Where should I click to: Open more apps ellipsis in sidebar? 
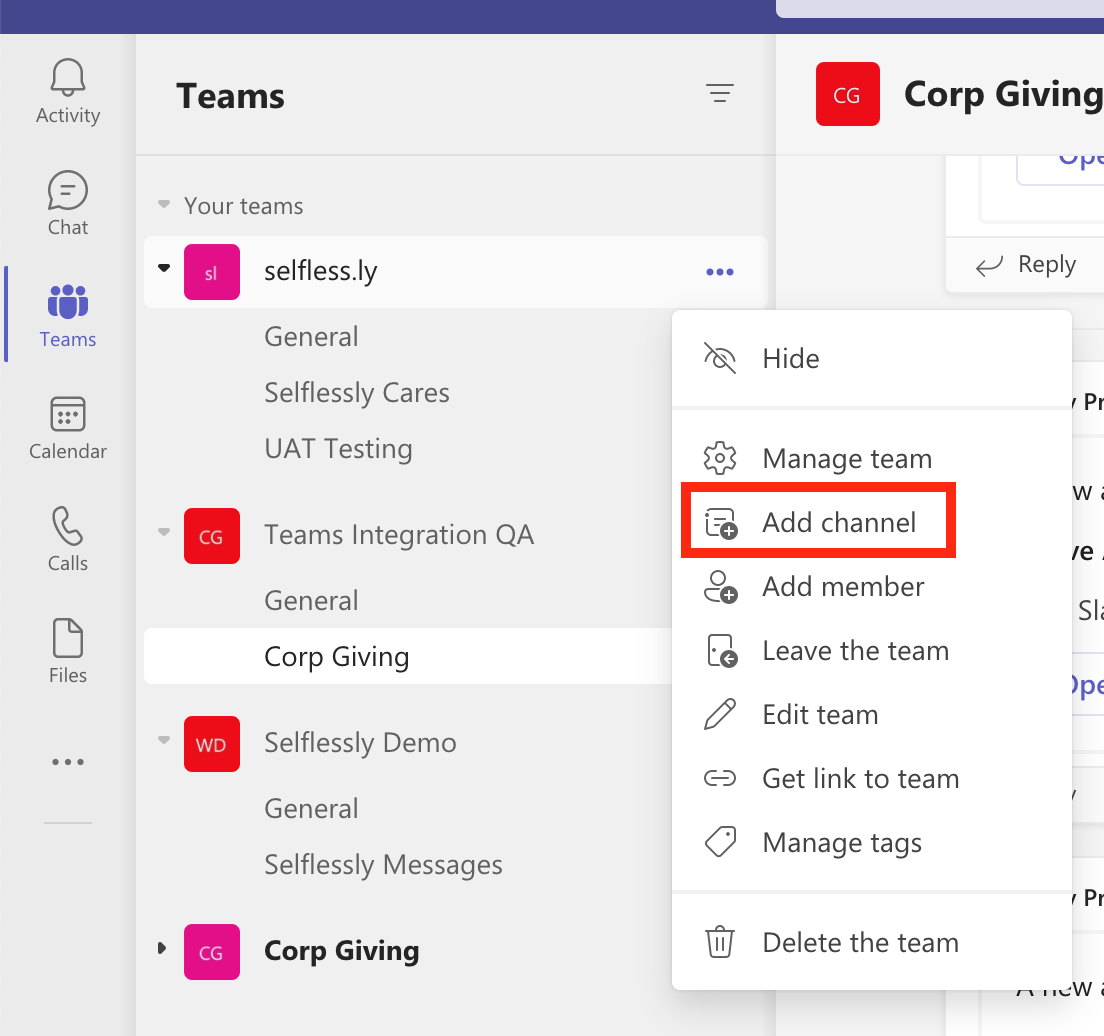pos(68,761)
